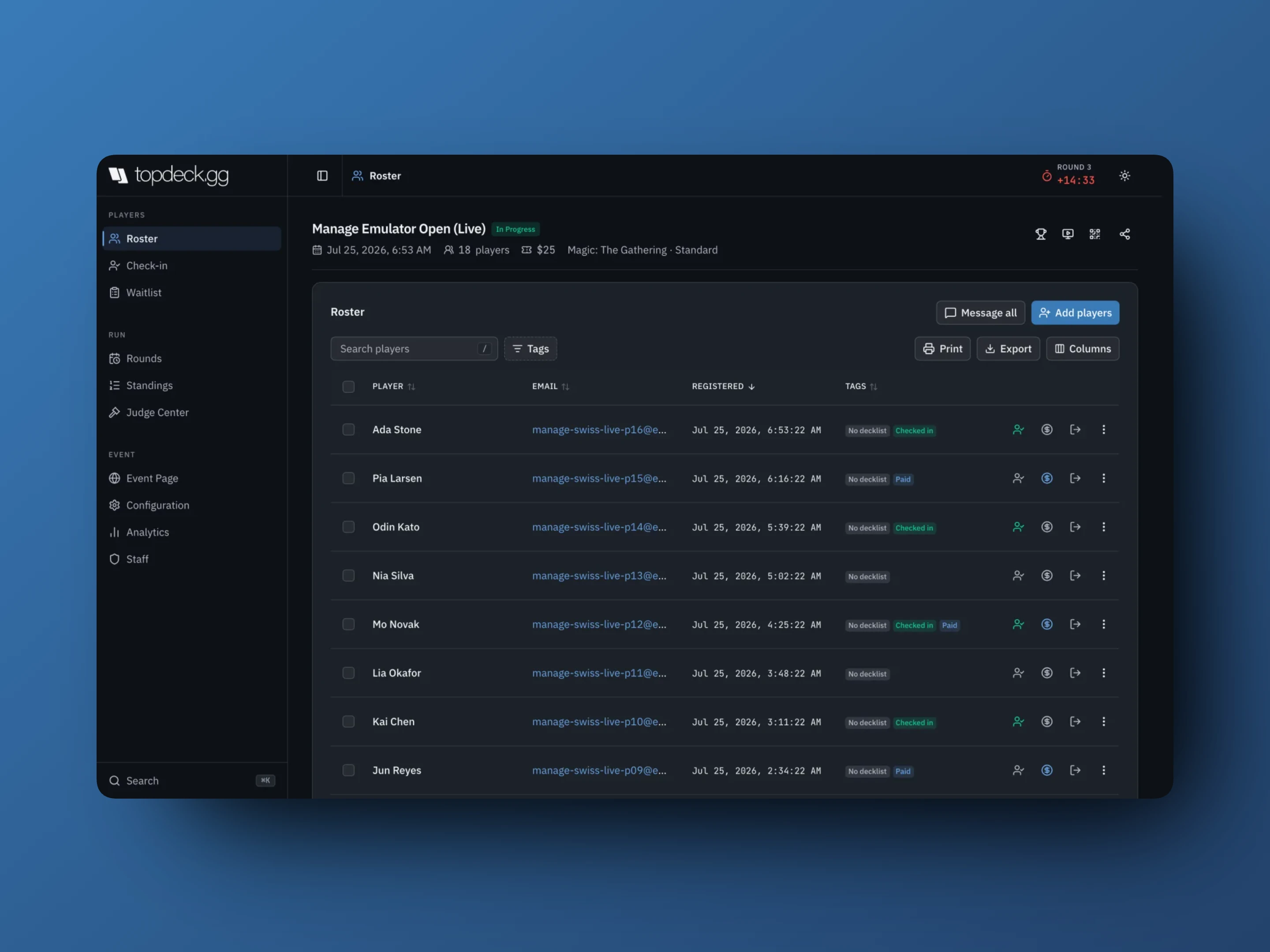Tick the checkbox for Kai Chen
Viewport: 1270px width, 952px height.
pyautogui.click(x=348, y=722)
